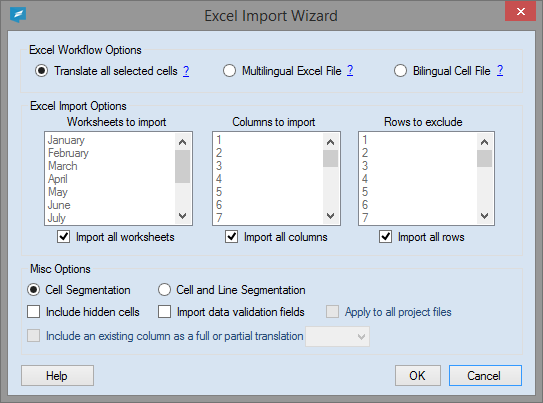
Task: Click the app logo icon in title bar
Action: point(18,15)
